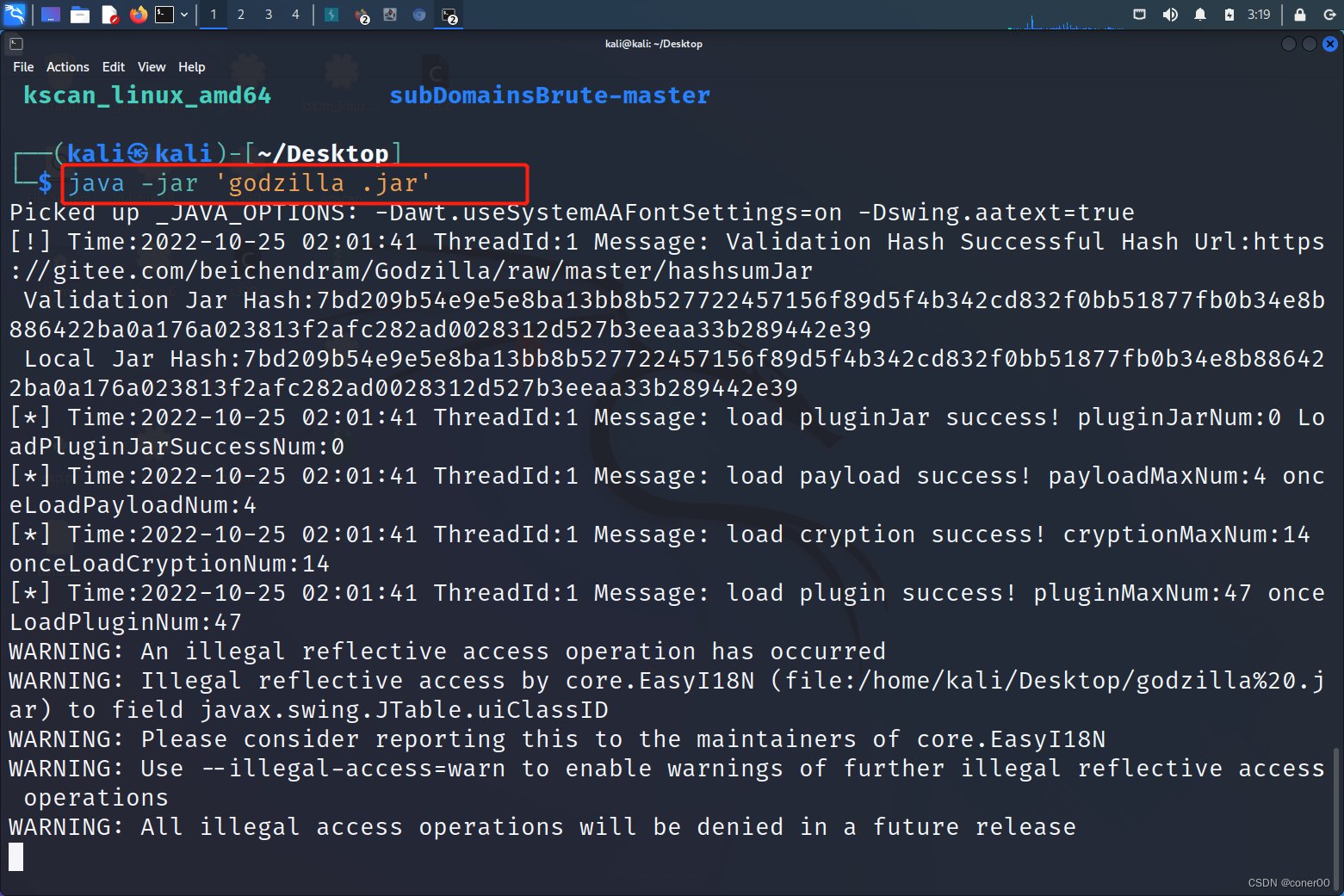Close the terminal window
This screenshot has height=896, width=1344.
coord(1330,44)
